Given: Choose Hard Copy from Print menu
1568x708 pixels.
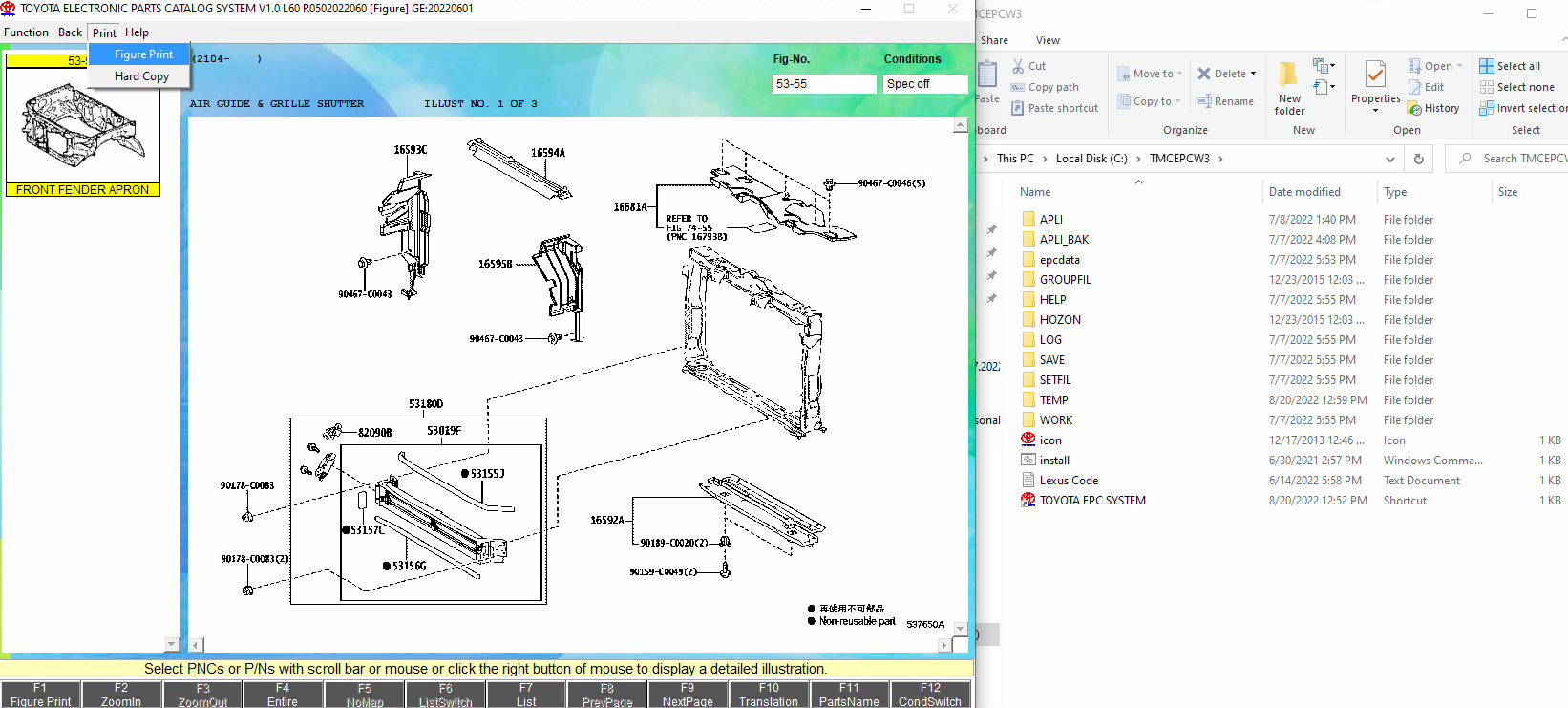Looking at the screenshot, I should 141,76.
